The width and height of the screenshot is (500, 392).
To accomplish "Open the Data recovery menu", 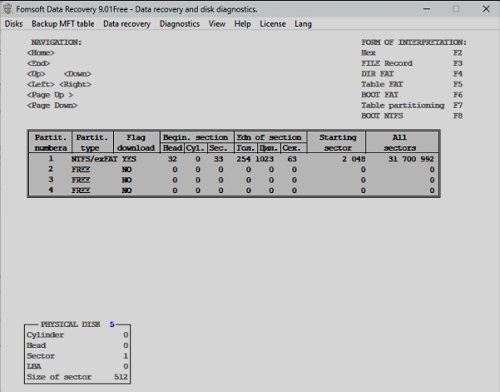I will (127, 24).
